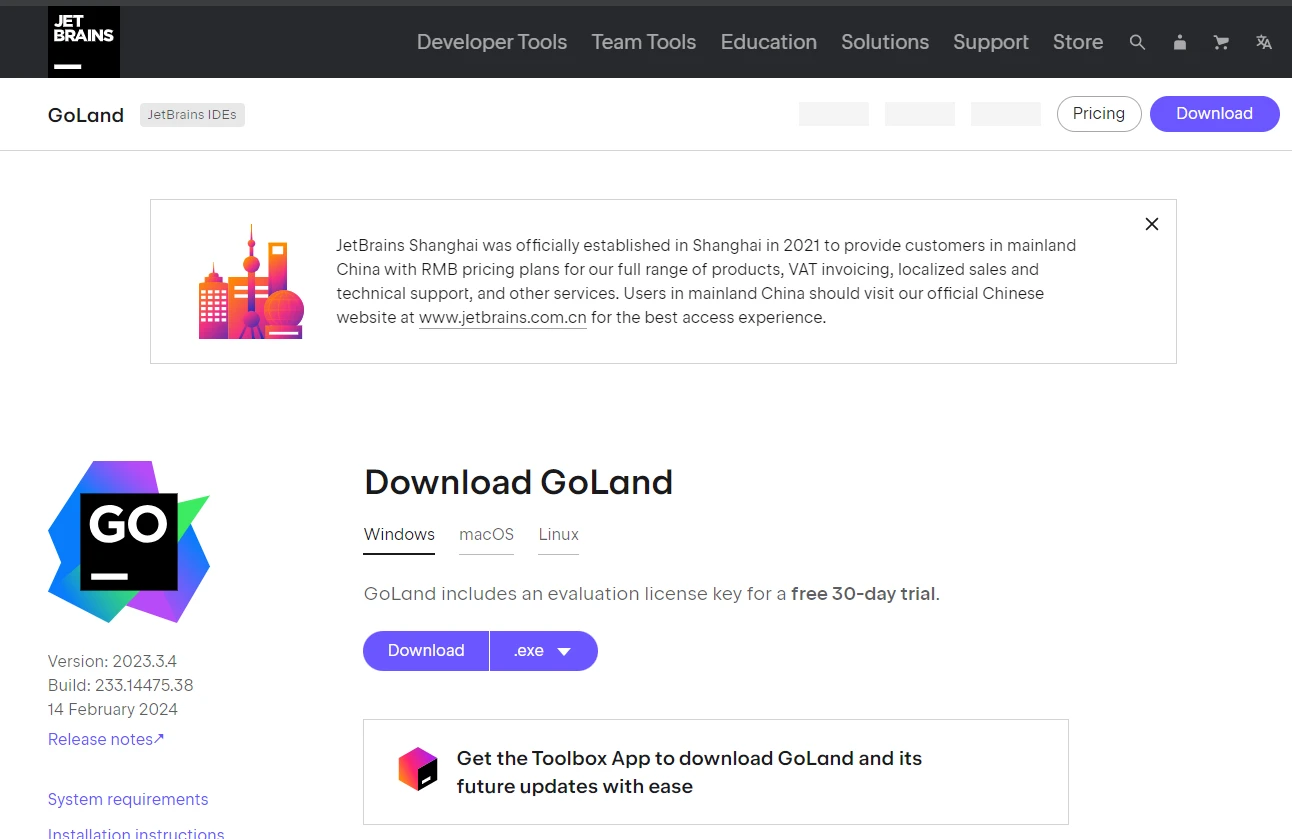This screenshot has height=839, width=1292.
Task: Open the www.jetbrains.com.cn link
Action: [x=503, y=318]
